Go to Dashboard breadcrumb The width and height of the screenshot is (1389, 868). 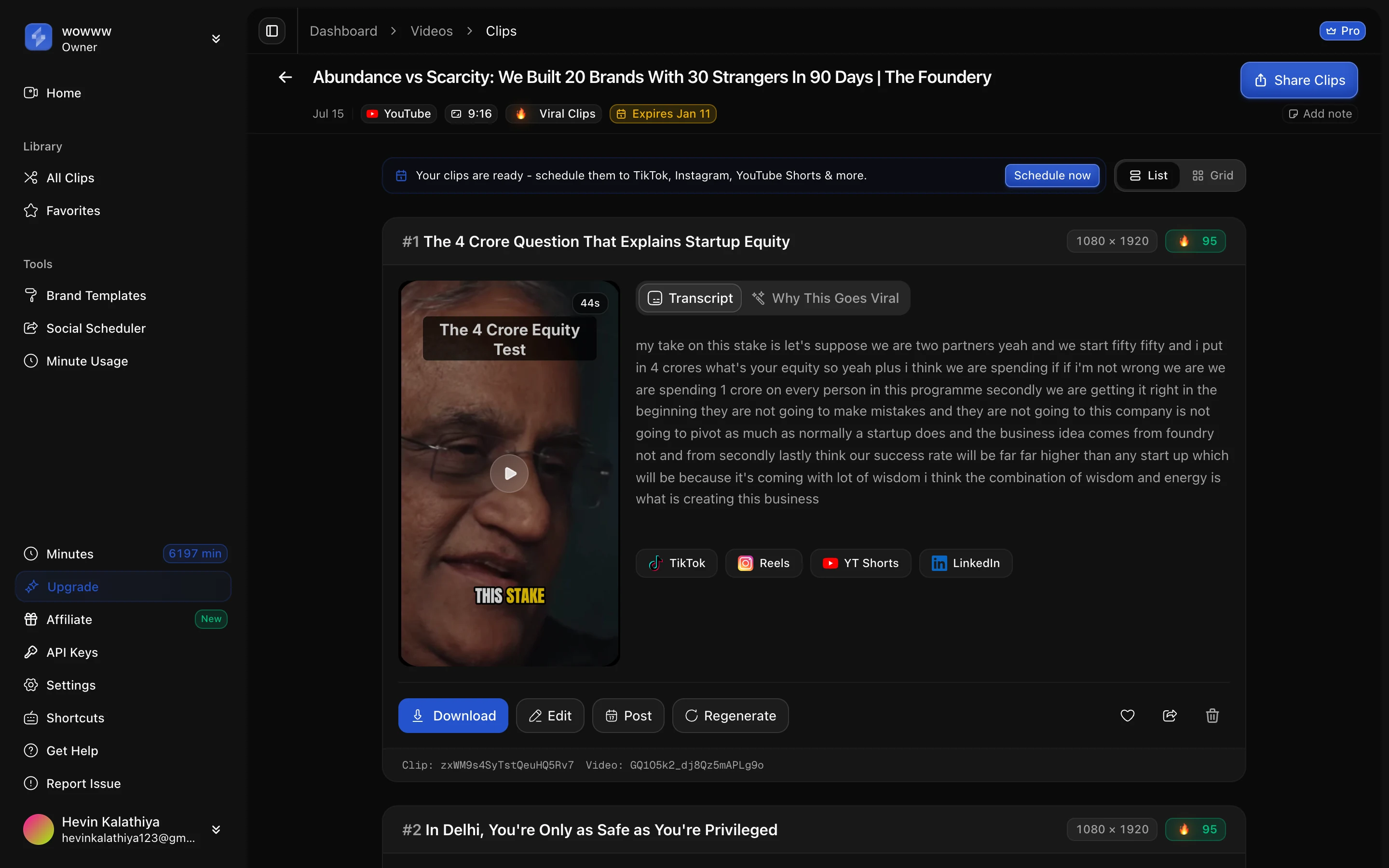(343, 31)
